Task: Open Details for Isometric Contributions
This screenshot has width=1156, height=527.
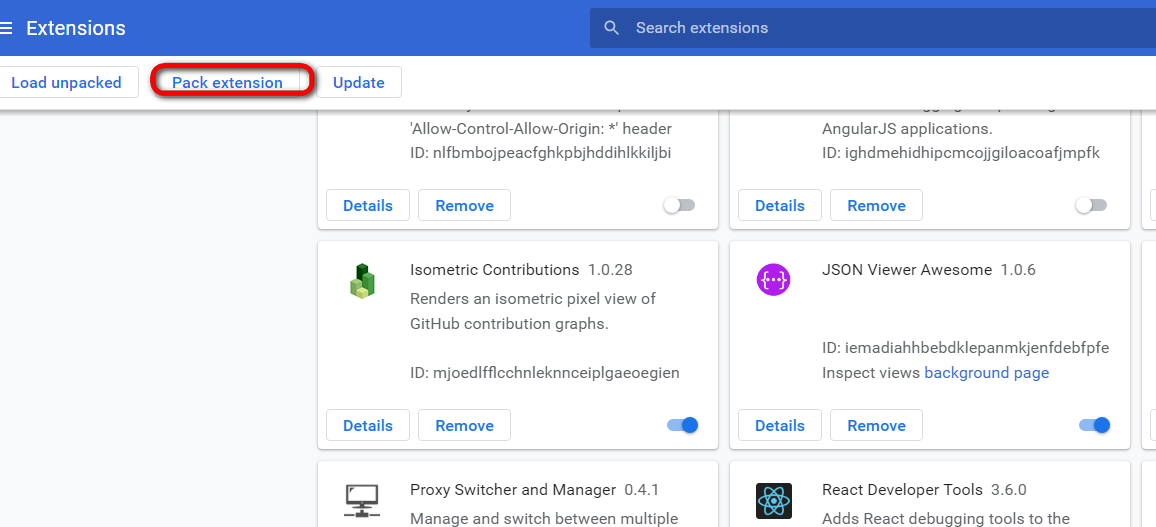Action: [x=368, y=425]
